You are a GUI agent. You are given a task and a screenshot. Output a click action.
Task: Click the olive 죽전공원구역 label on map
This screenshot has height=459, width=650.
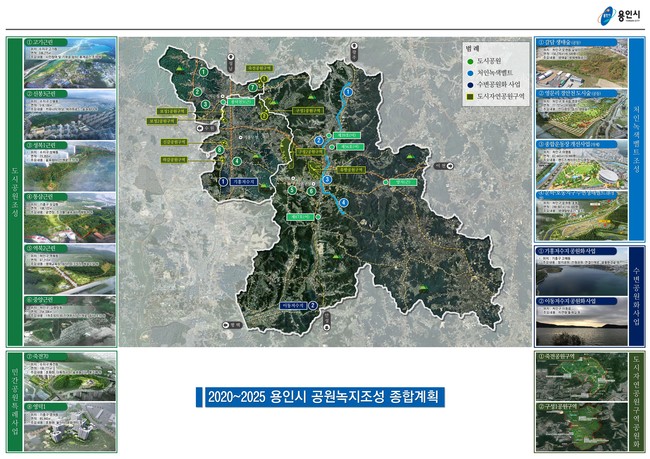tap(260, 68)
